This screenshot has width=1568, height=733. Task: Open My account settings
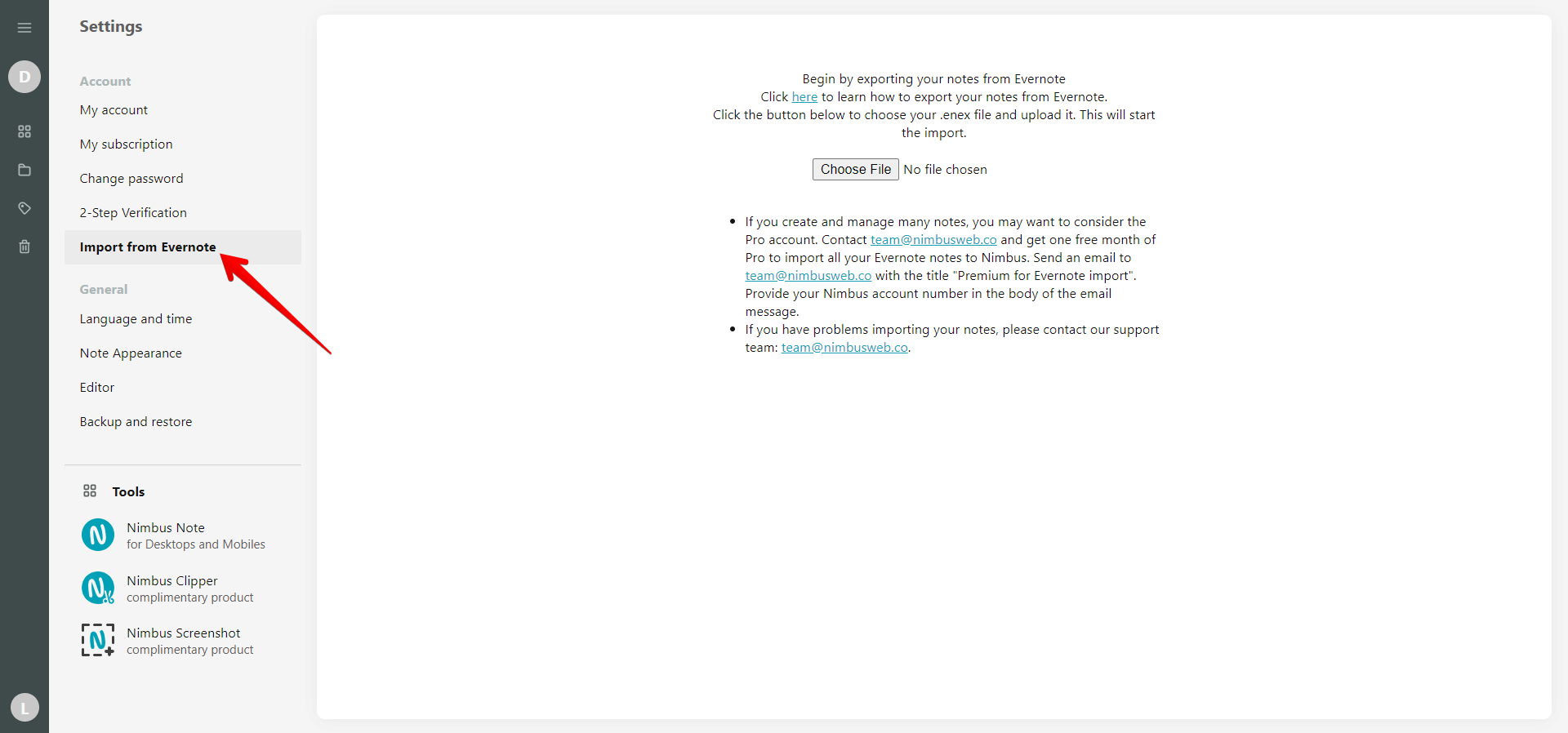[x=183, y=110]
